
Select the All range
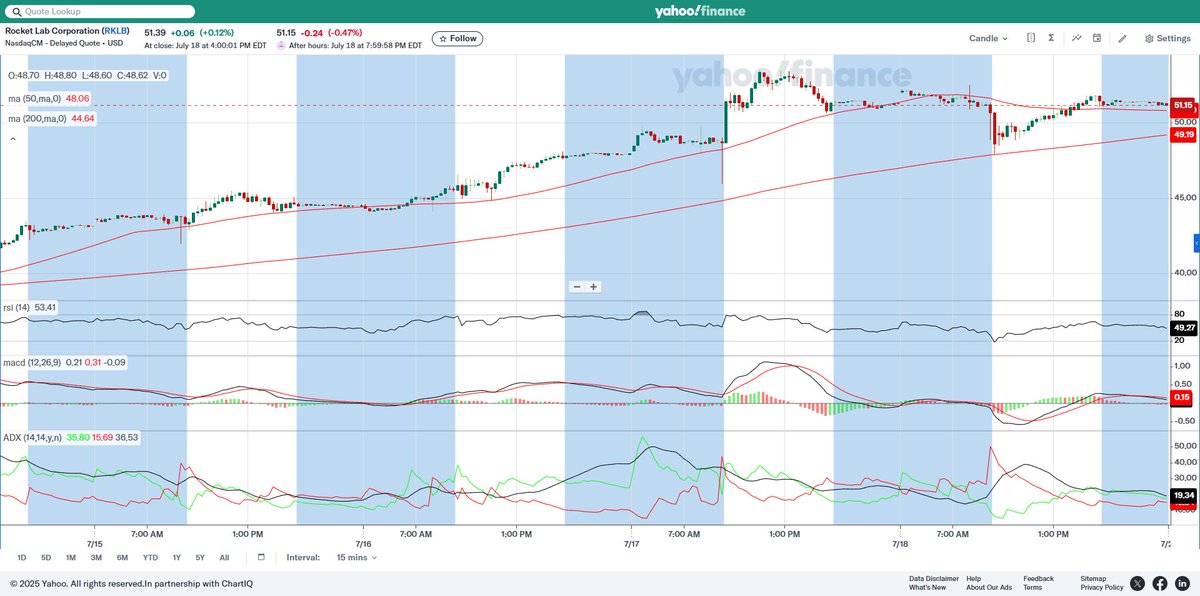tap(224, 557)
